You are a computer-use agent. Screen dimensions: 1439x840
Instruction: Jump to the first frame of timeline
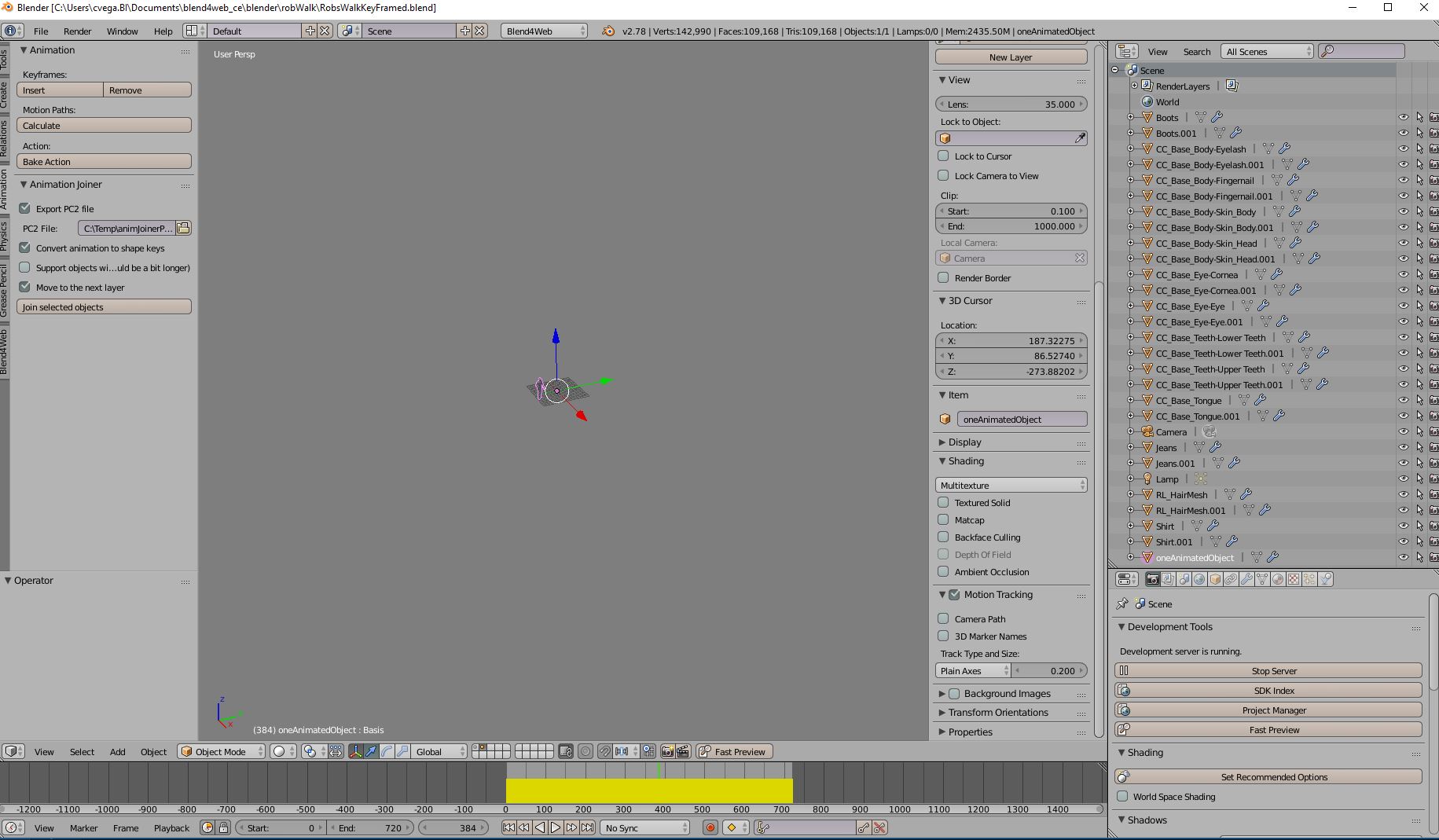(x=508, y=827)
